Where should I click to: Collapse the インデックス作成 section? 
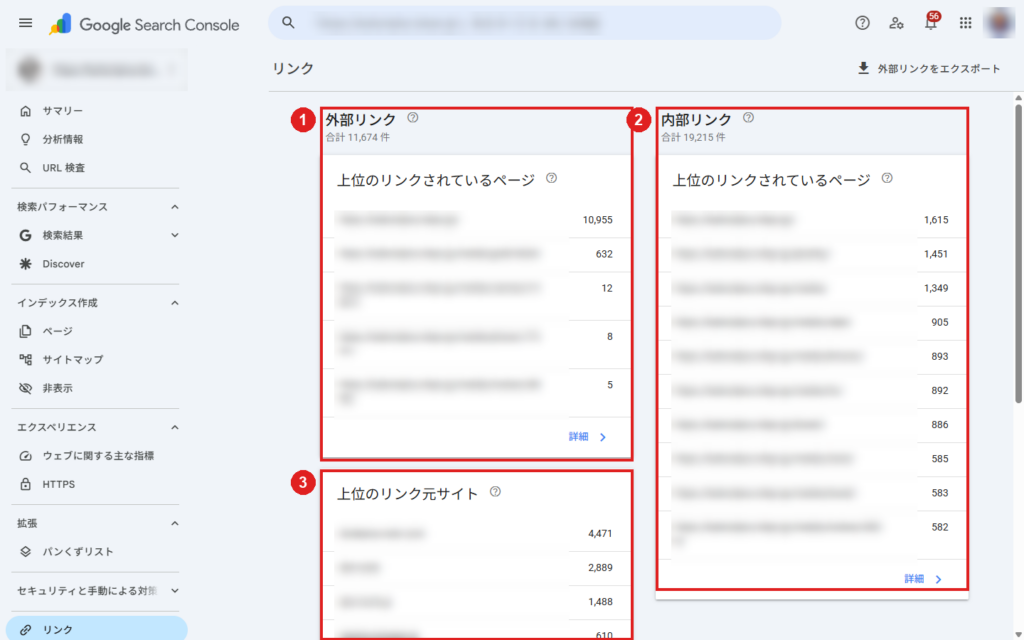[x=174, y=303]
